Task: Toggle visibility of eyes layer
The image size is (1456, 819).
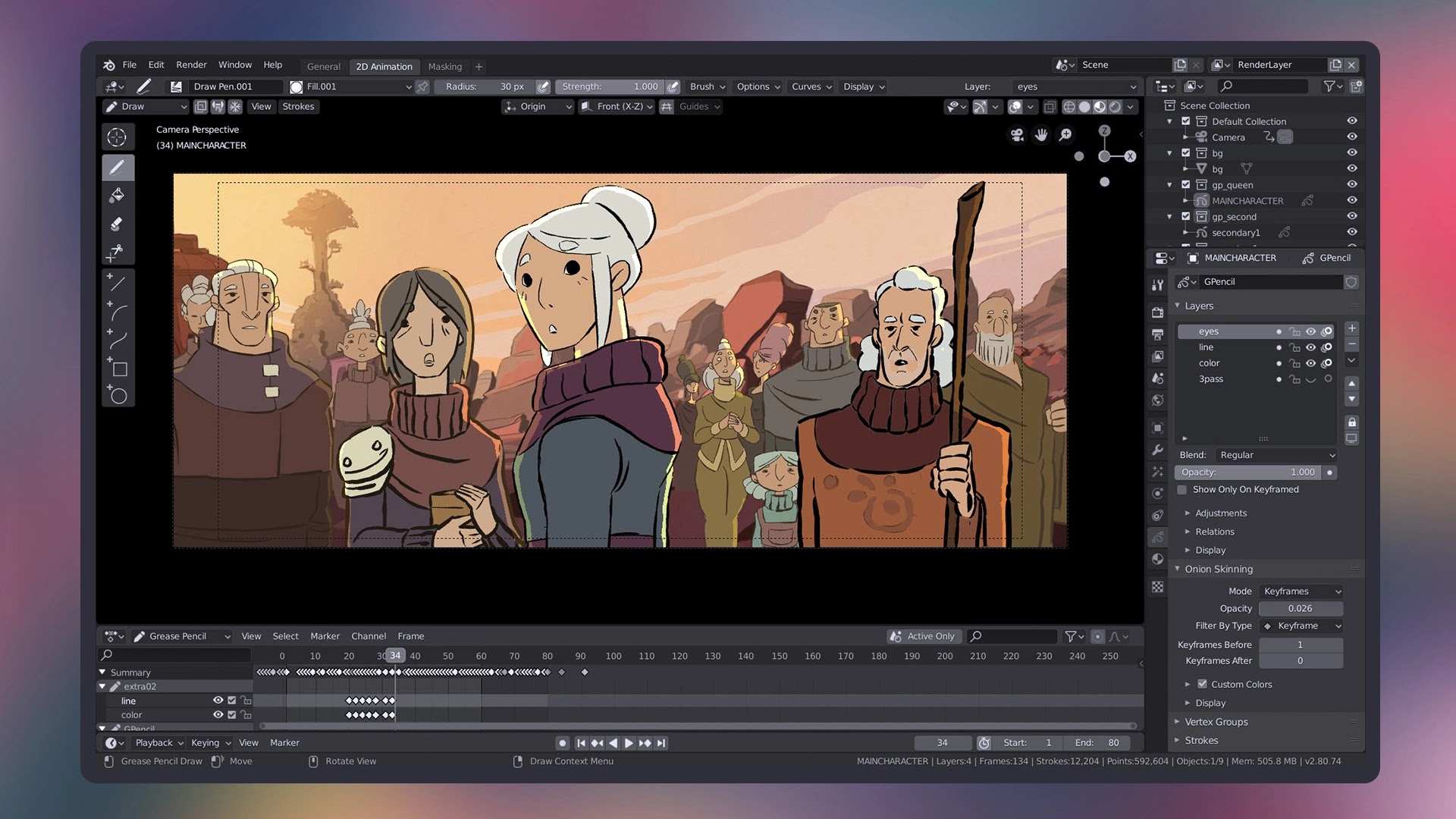Action: [x=1310, y=331]
